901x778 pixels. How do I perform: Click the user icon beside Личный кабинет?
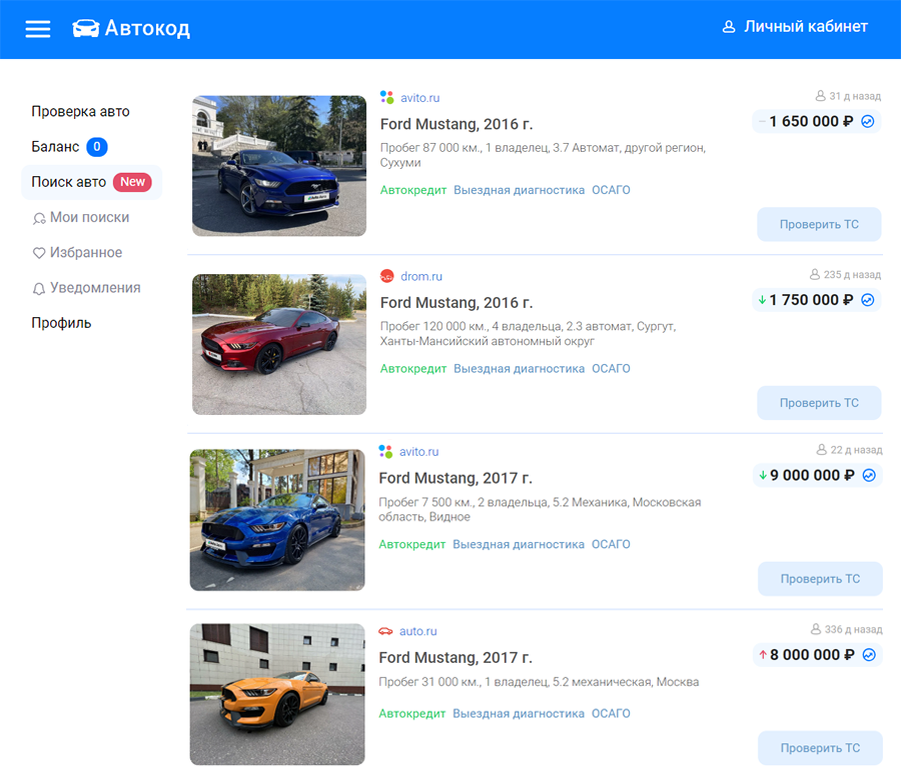tap(729, 26)
